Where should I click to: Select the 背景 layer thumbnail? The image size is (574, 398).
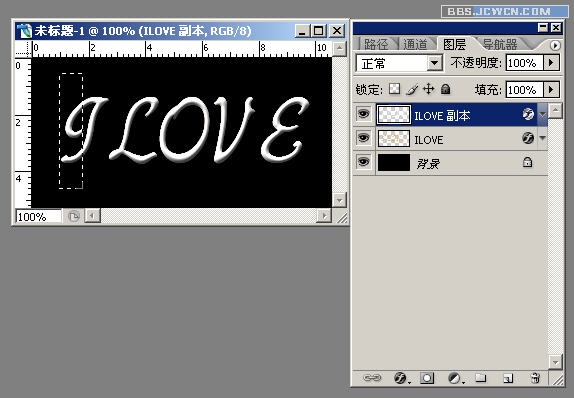click(x=394, y=162)
